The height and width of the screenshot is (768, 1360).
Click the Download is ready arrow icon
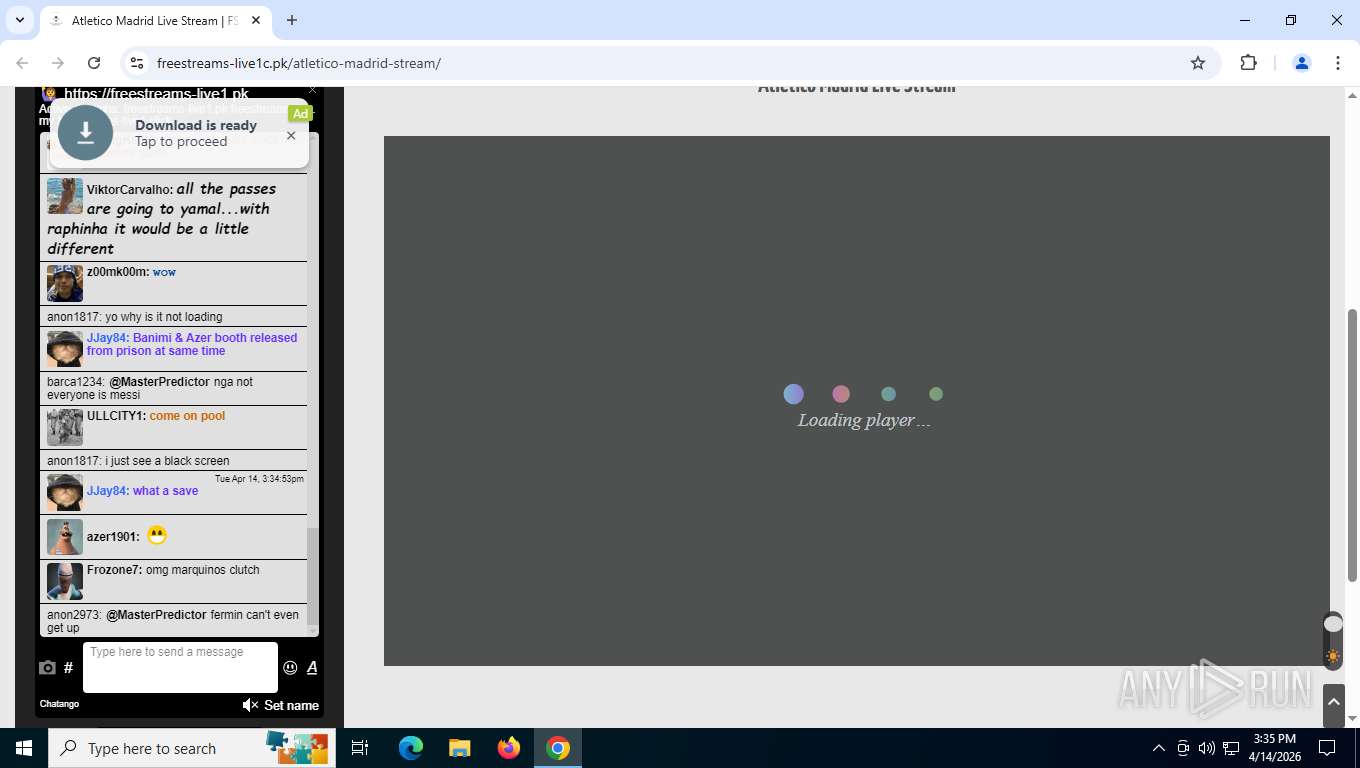tap(85, 132)
